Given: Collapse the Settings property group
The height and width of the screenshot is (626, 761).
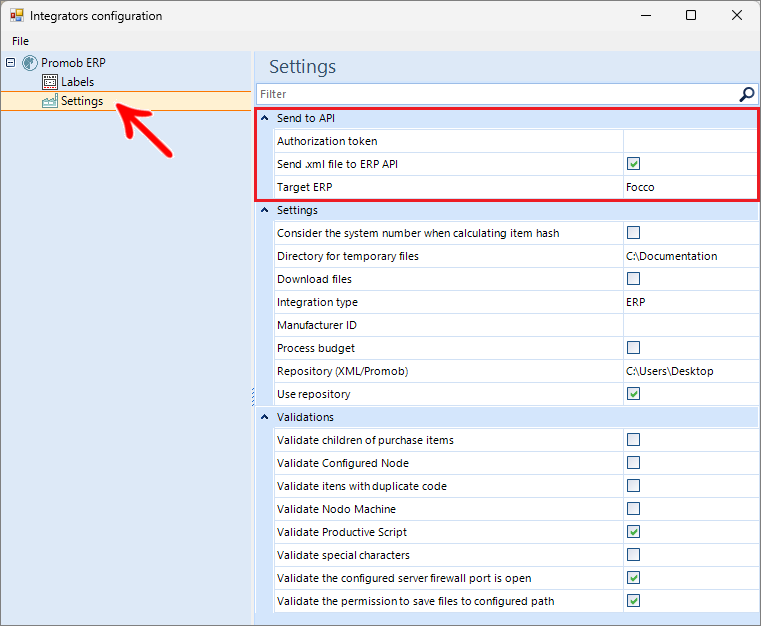Looking at the screenshot, I should point(265,210).
